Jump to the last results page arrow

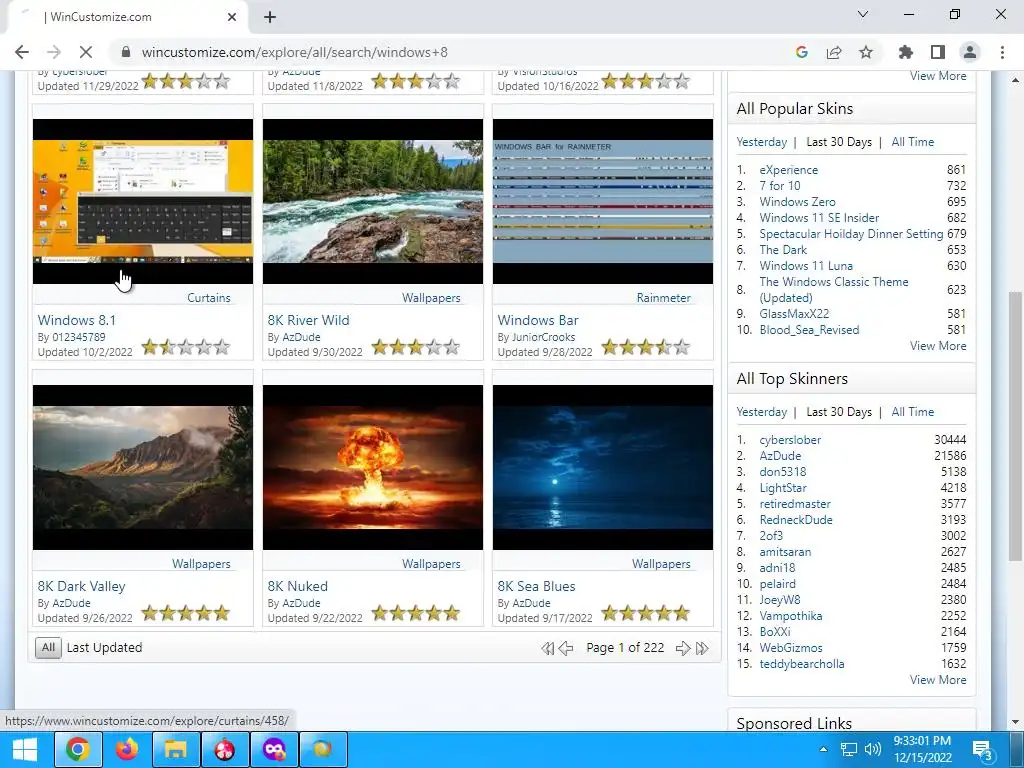click(x=703, y=648)
